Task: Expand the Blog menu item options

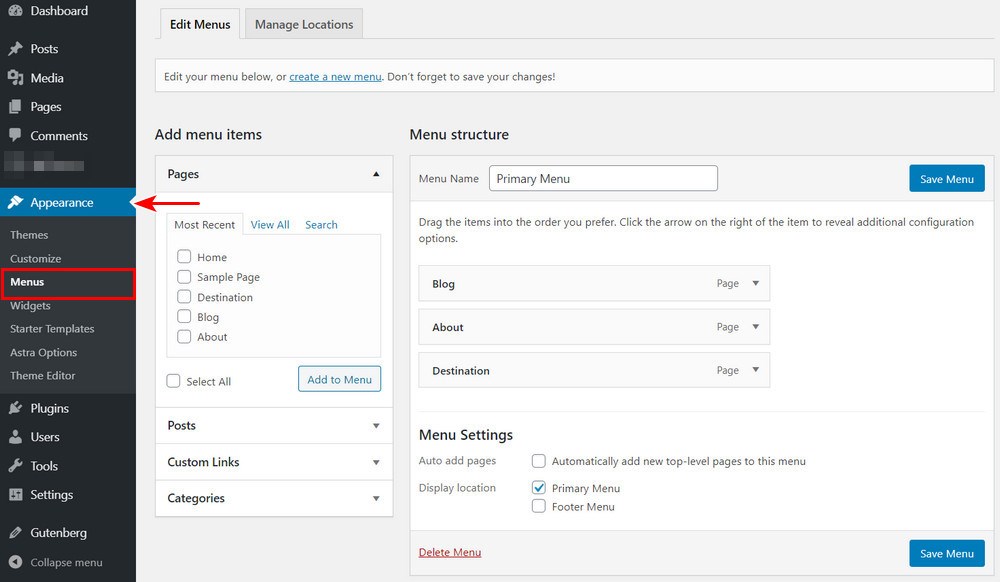Action: pos(756,283)
